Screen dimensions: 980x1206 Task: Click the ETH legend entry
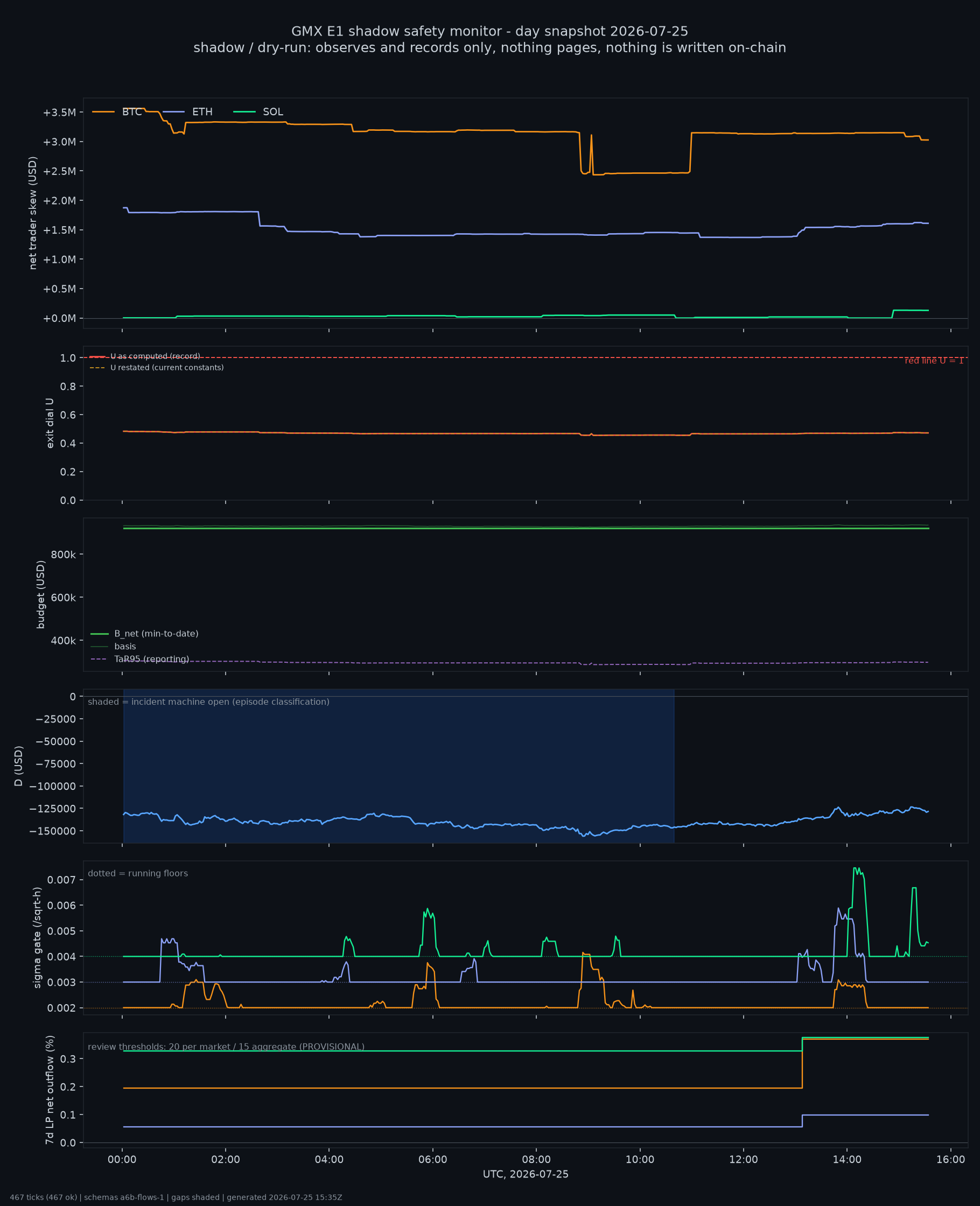[187, 112]
